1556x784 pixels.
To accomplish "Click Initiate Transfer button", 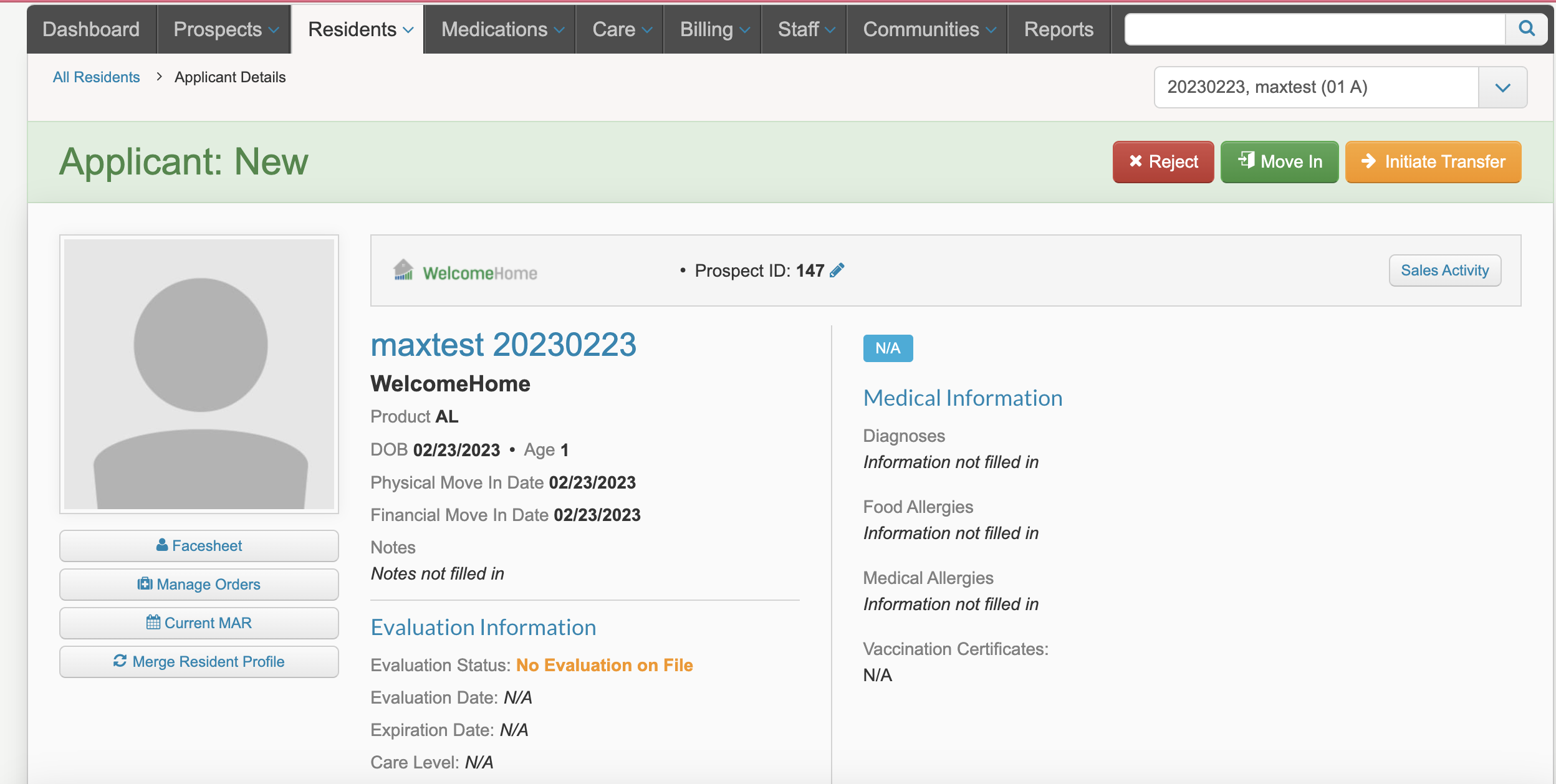I will coord(1433,161).
